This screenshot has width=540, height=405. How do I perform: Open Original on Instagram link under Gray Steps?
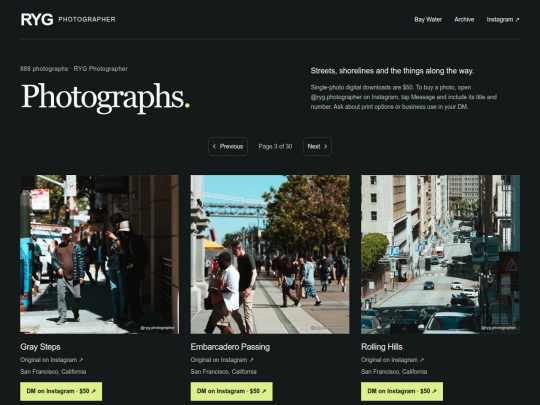tap(51, 360)
